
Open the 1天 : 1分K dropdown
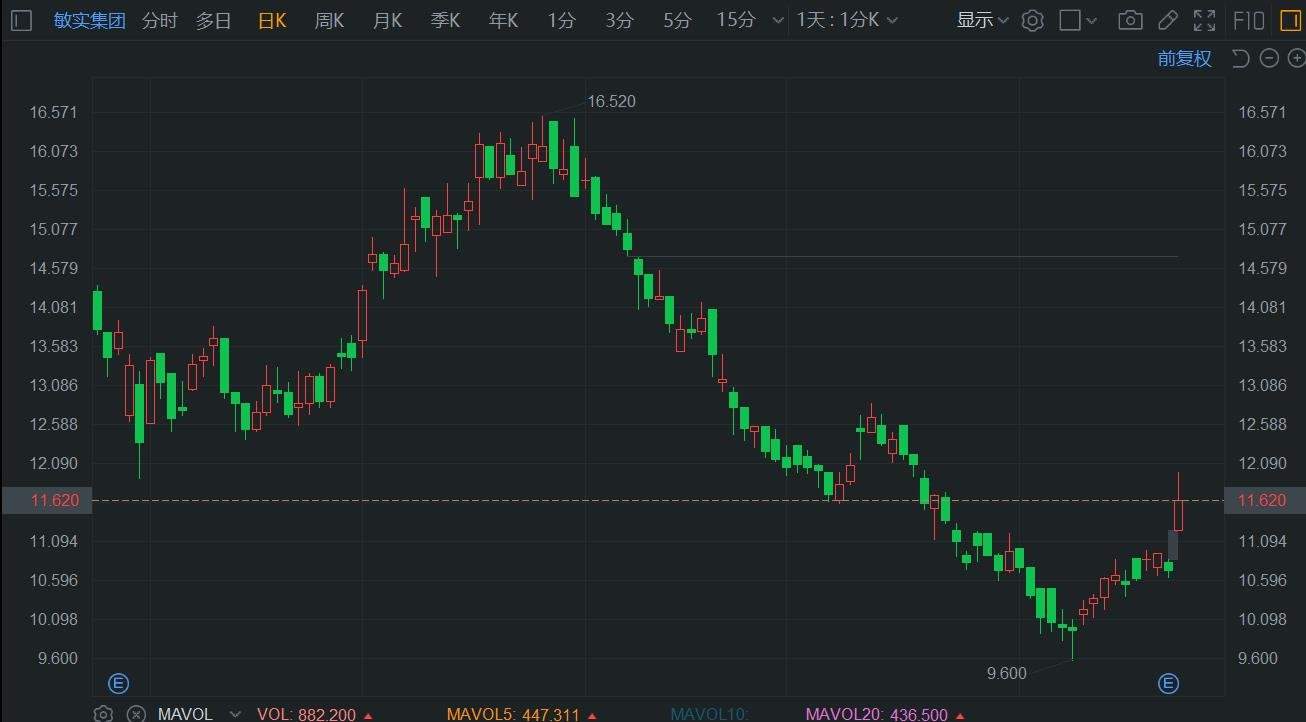coord(846,20)
